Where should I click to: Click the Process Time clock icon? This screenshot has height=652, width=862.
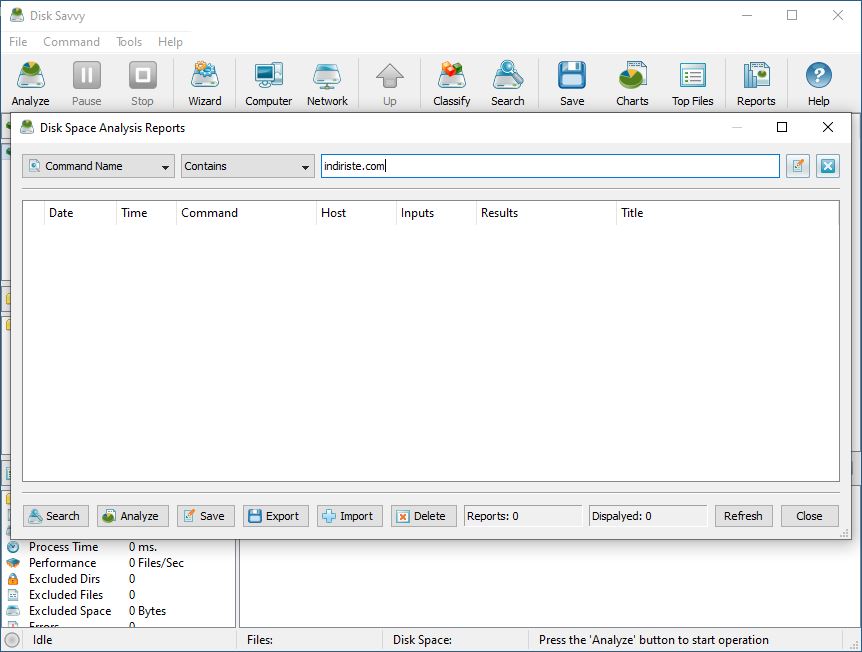coord(13,547)
